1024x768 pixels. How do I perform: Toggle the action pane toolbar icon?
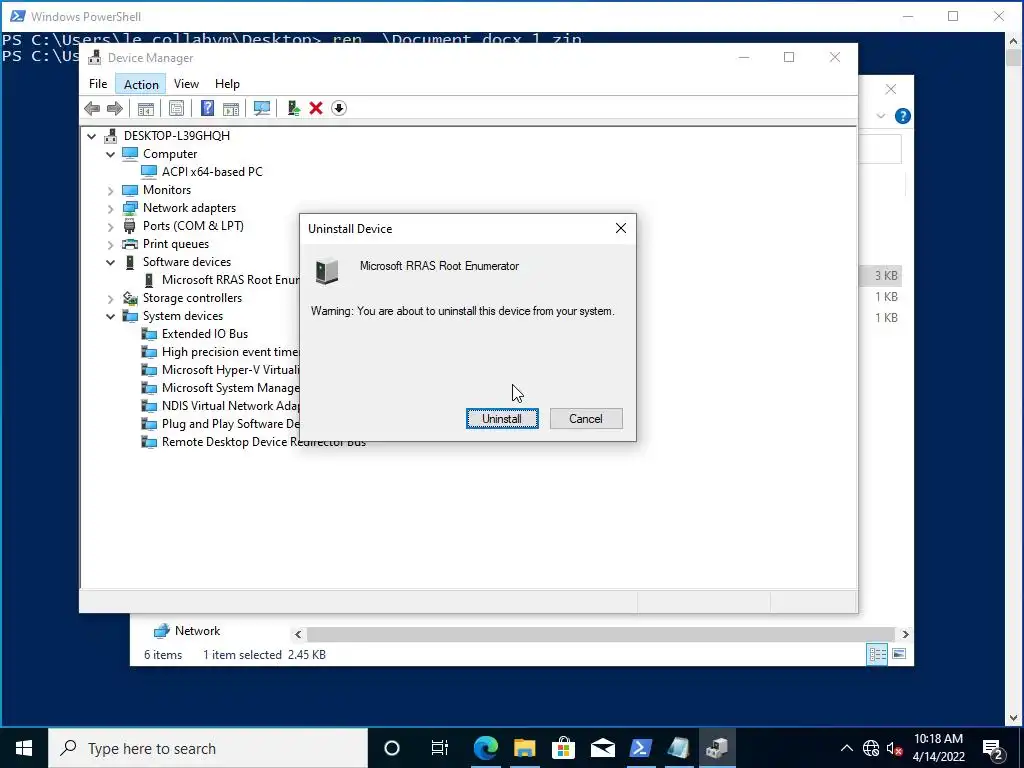[x=231, y=108]
